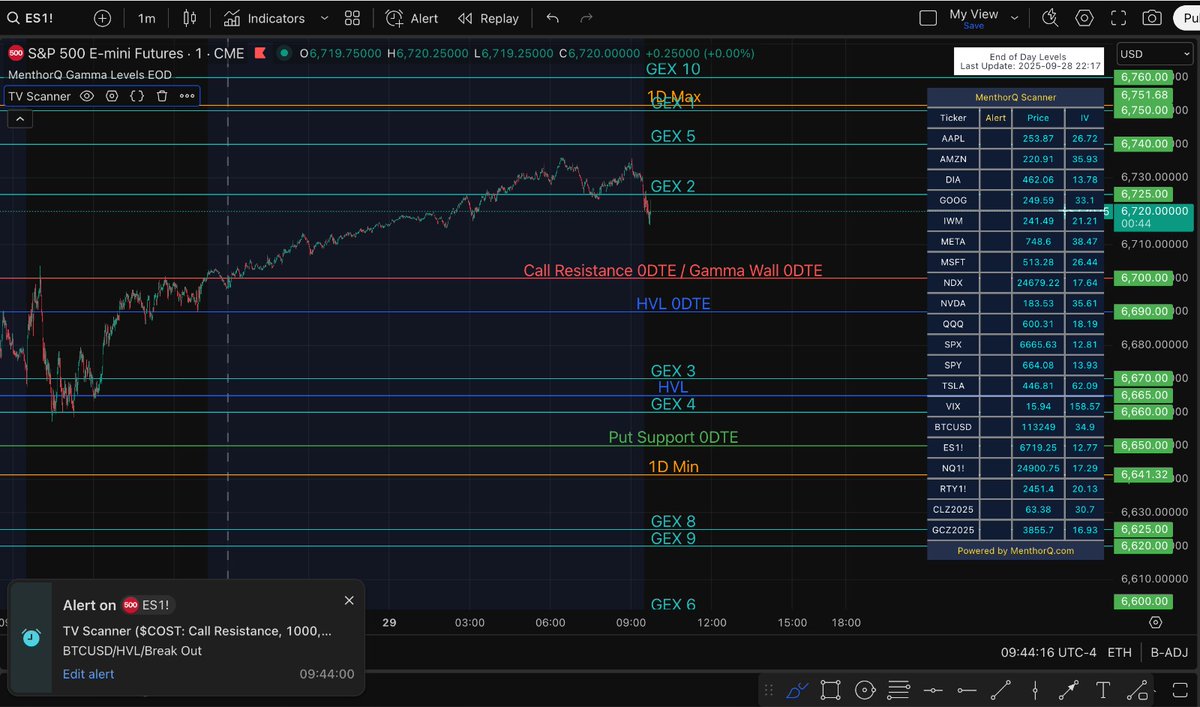Open the layout setup square icon

[x=928, y=18]
